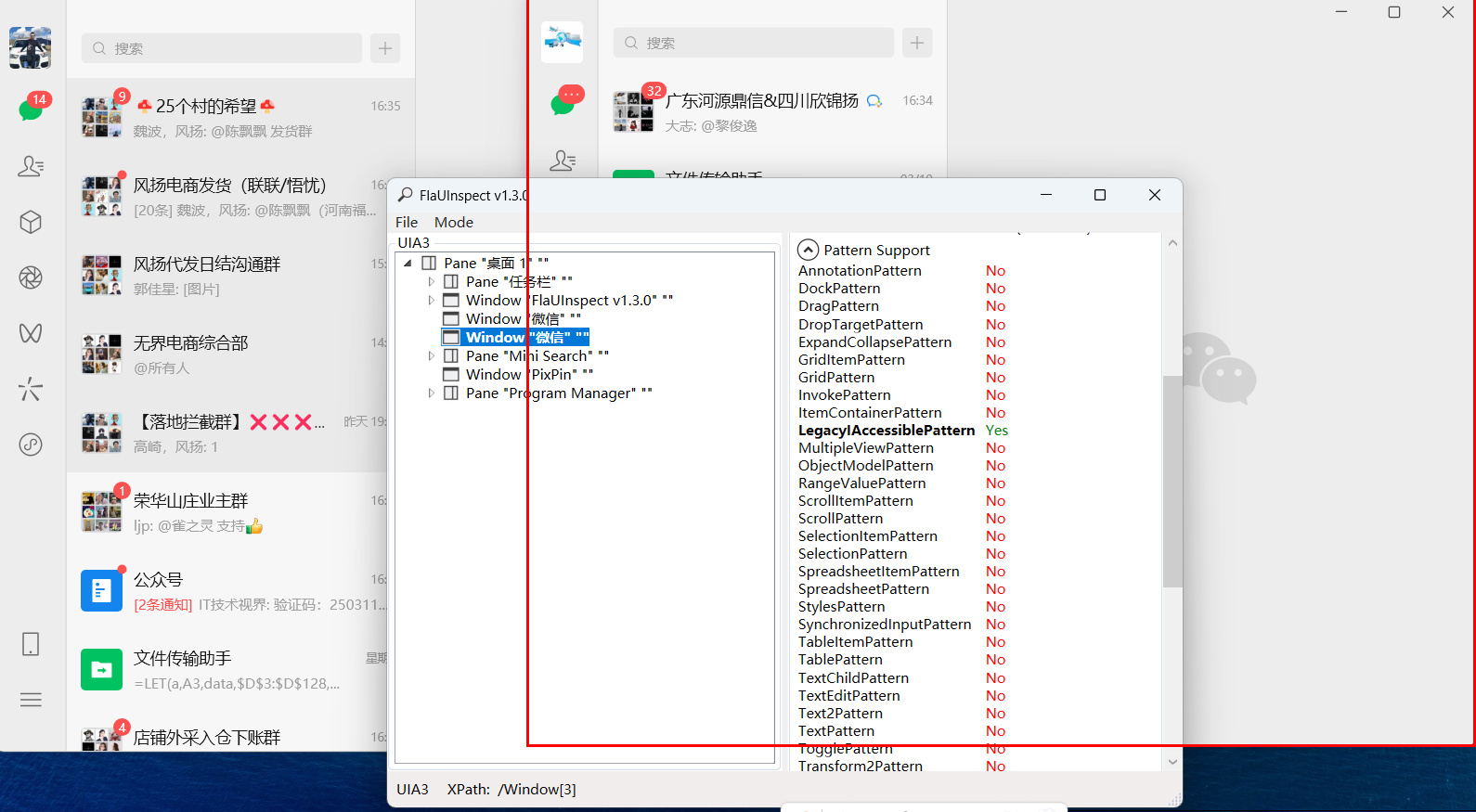Screen dimensions: 1476x812
Task: Open Mini Programs icon in left WeChat sidebar
Action: 31,445
